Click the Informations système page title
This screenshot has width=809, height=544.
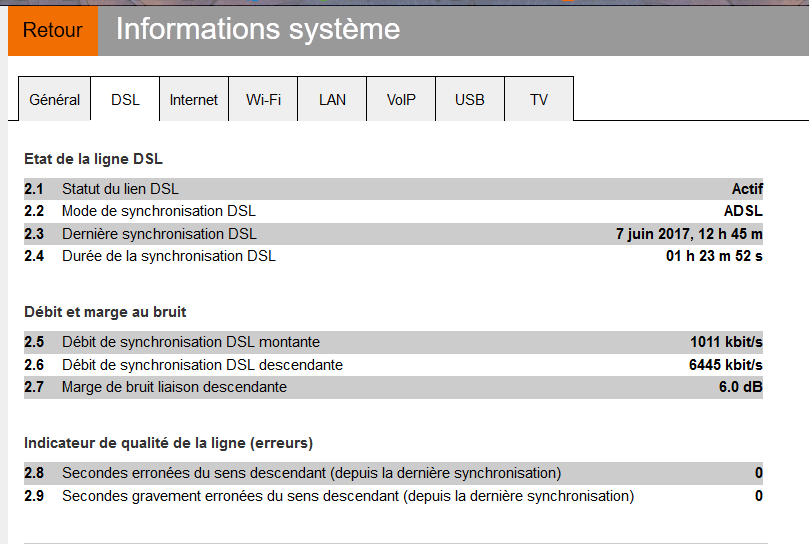pyautogui.click(x=258, y=30)
